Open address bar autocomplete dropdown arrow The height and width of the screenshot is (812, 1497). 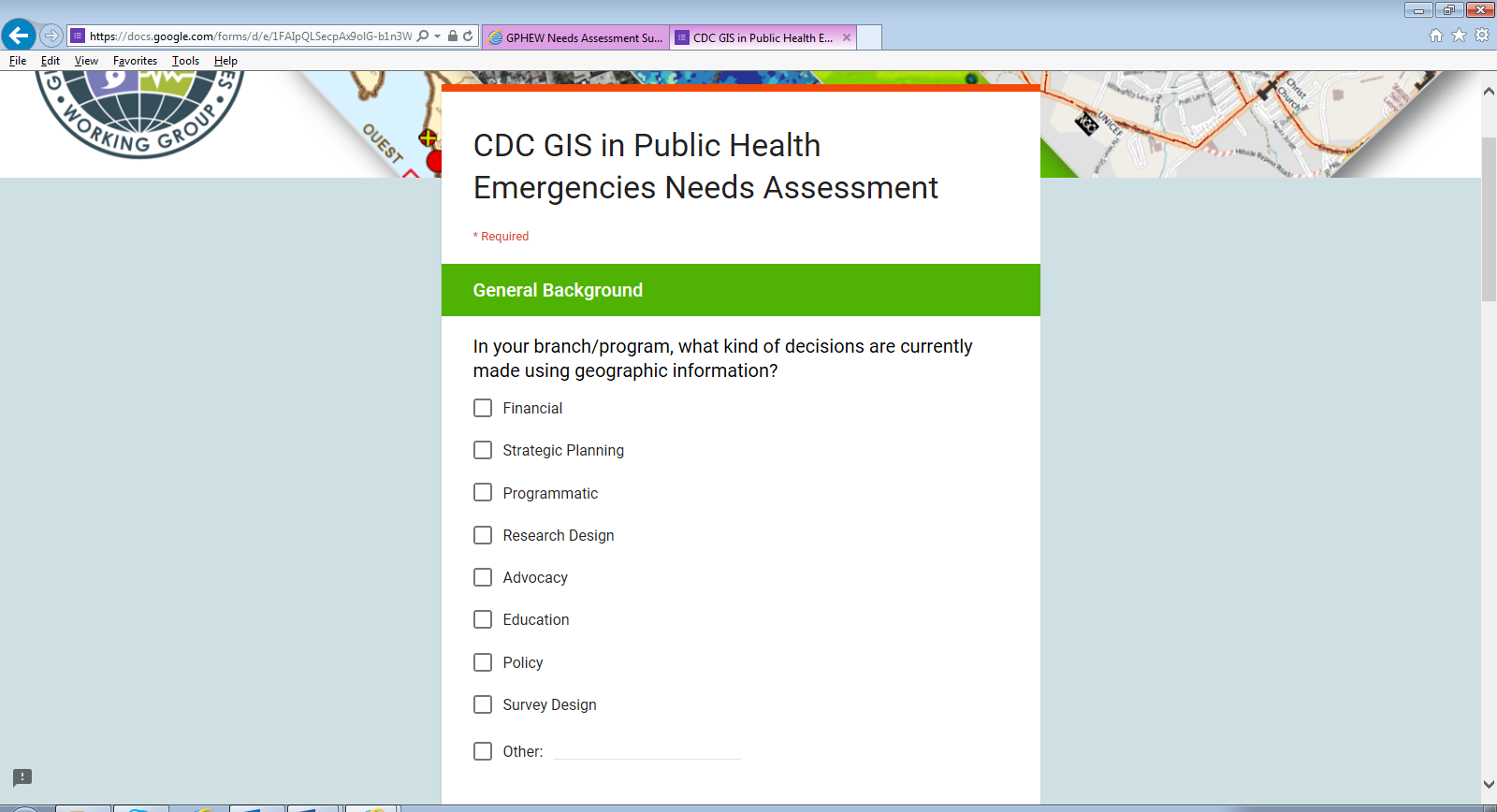438,36
